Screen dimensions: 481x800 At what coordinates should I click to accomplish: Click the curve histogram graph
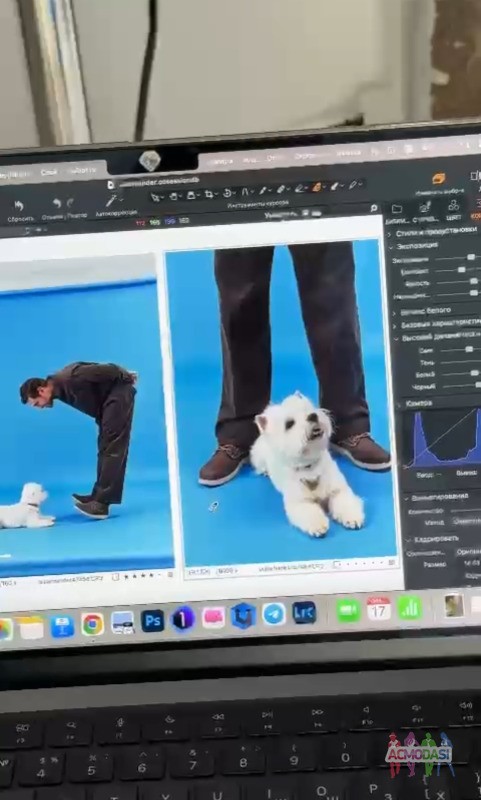[x=443, y=438]
